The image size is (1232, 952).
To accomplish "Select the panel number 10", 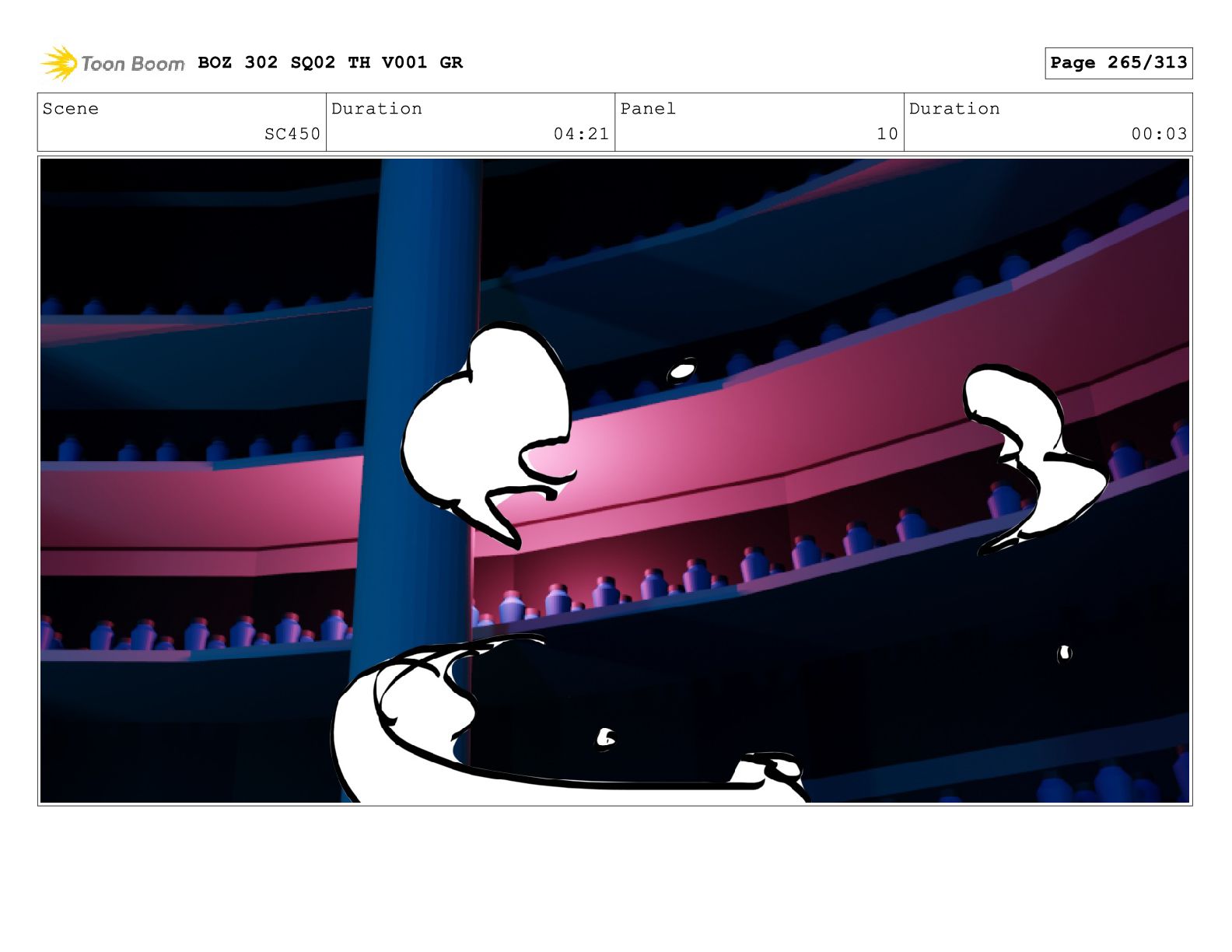I will (887, 134).
